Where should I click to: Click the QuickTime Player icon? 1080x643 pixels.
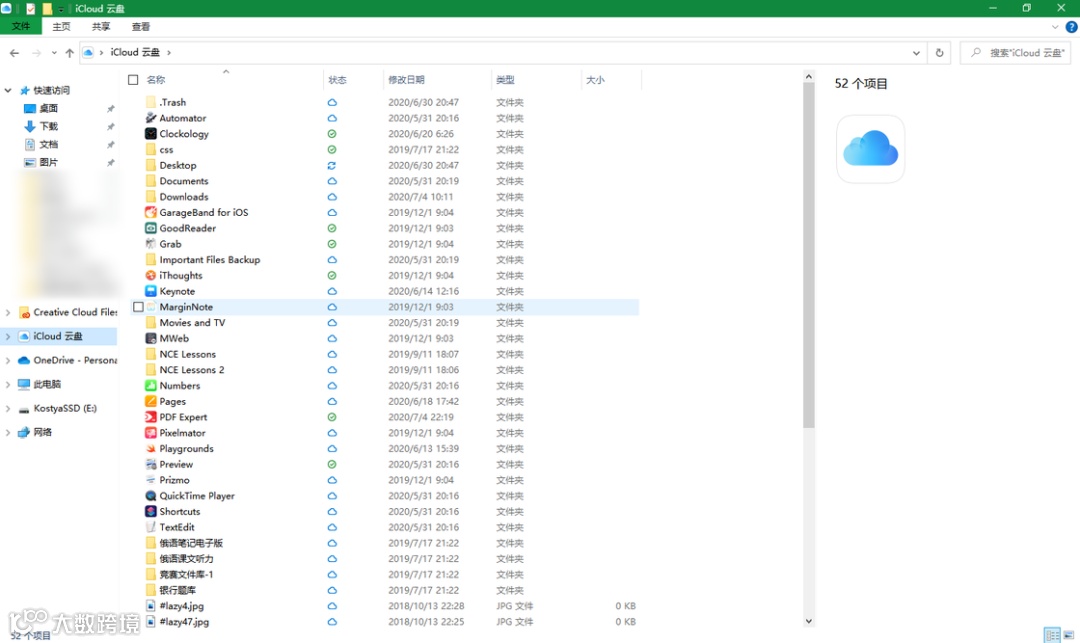151,496
